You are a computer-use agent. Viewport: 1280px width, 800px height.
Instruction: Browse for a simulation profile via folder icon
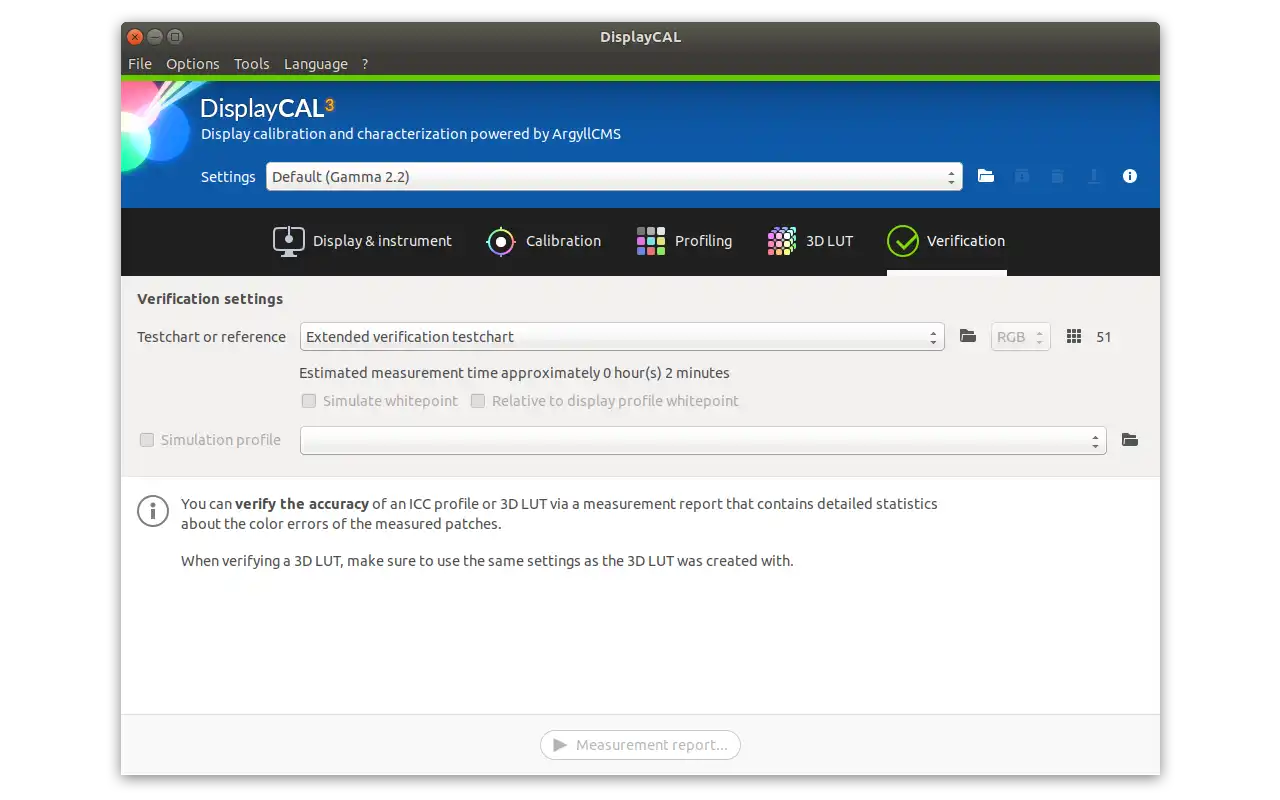tap(1130, 440)
